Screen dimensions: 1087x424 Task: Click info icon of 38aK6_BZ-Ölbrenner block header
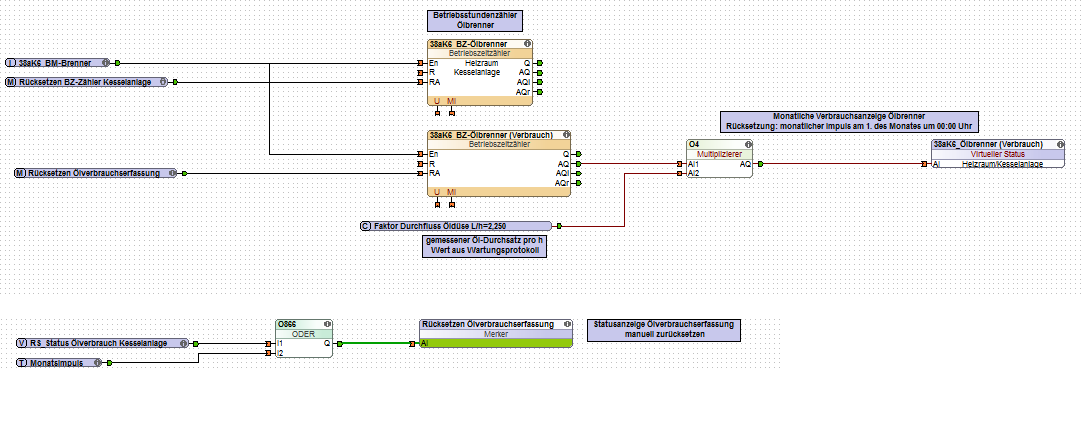(x=528, y=44)
